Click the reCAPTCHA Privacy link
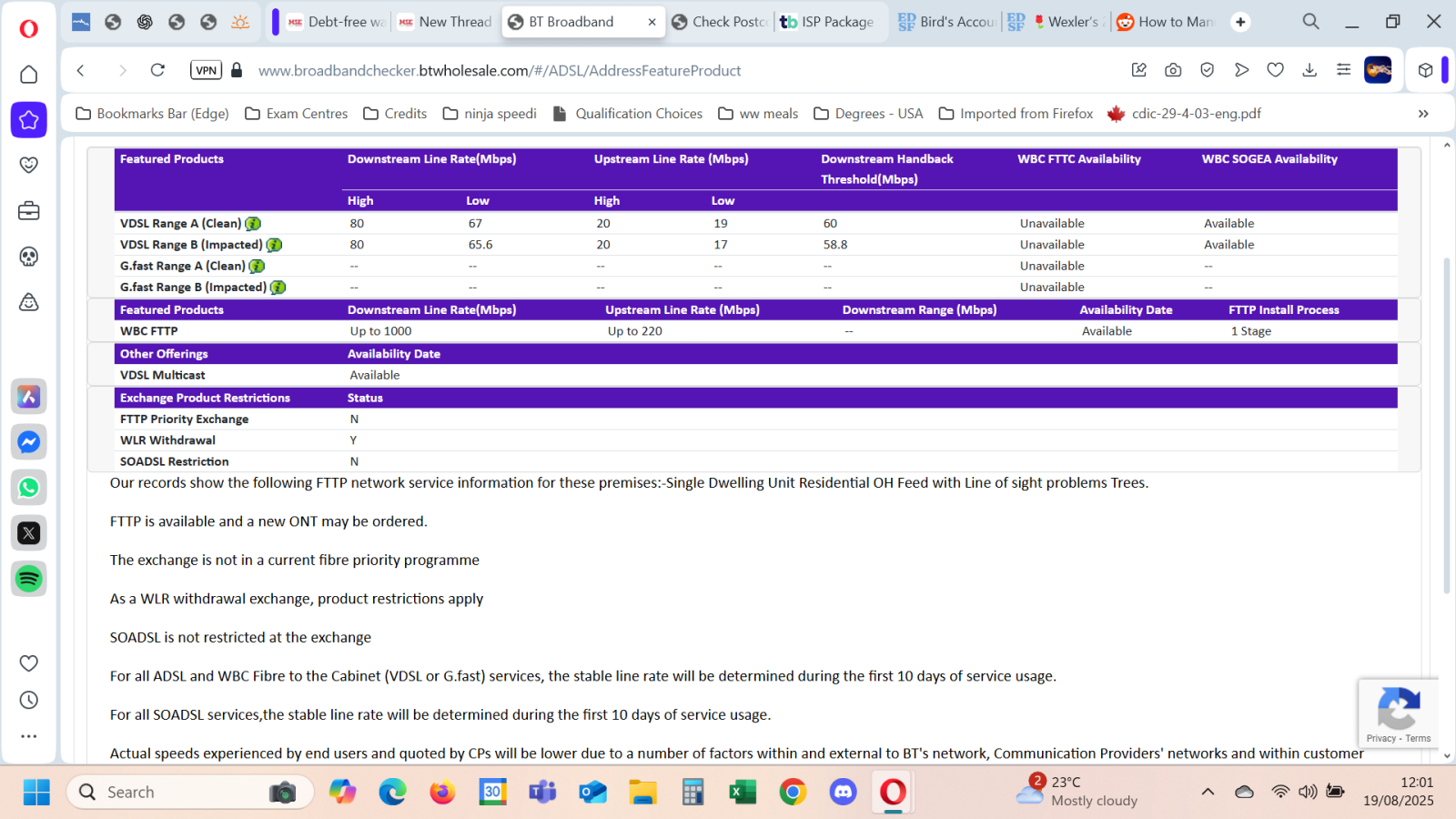The width and height of the screenshot is (1456, 819). (1380, 738)
